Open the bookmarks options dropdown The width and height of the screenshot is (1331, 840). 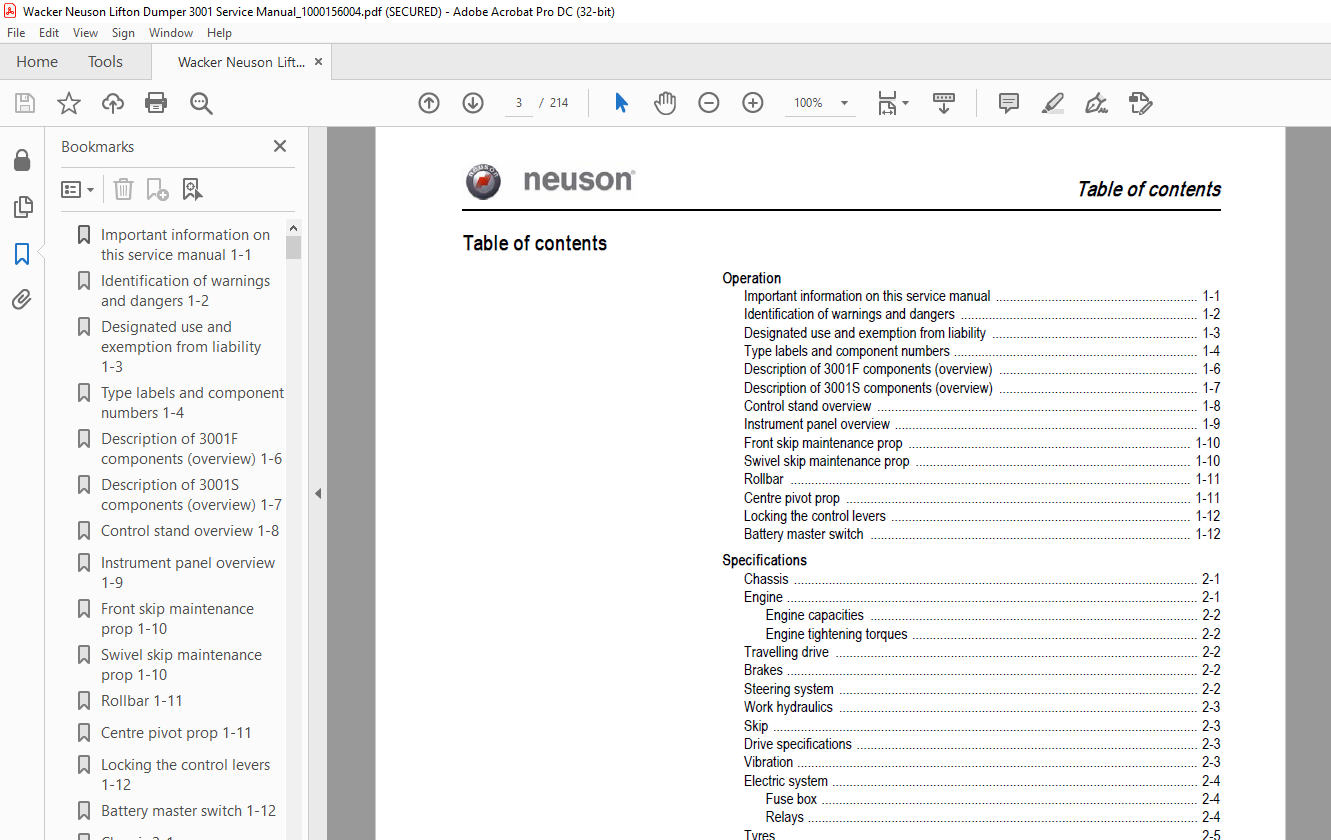[x=77, y=189]
